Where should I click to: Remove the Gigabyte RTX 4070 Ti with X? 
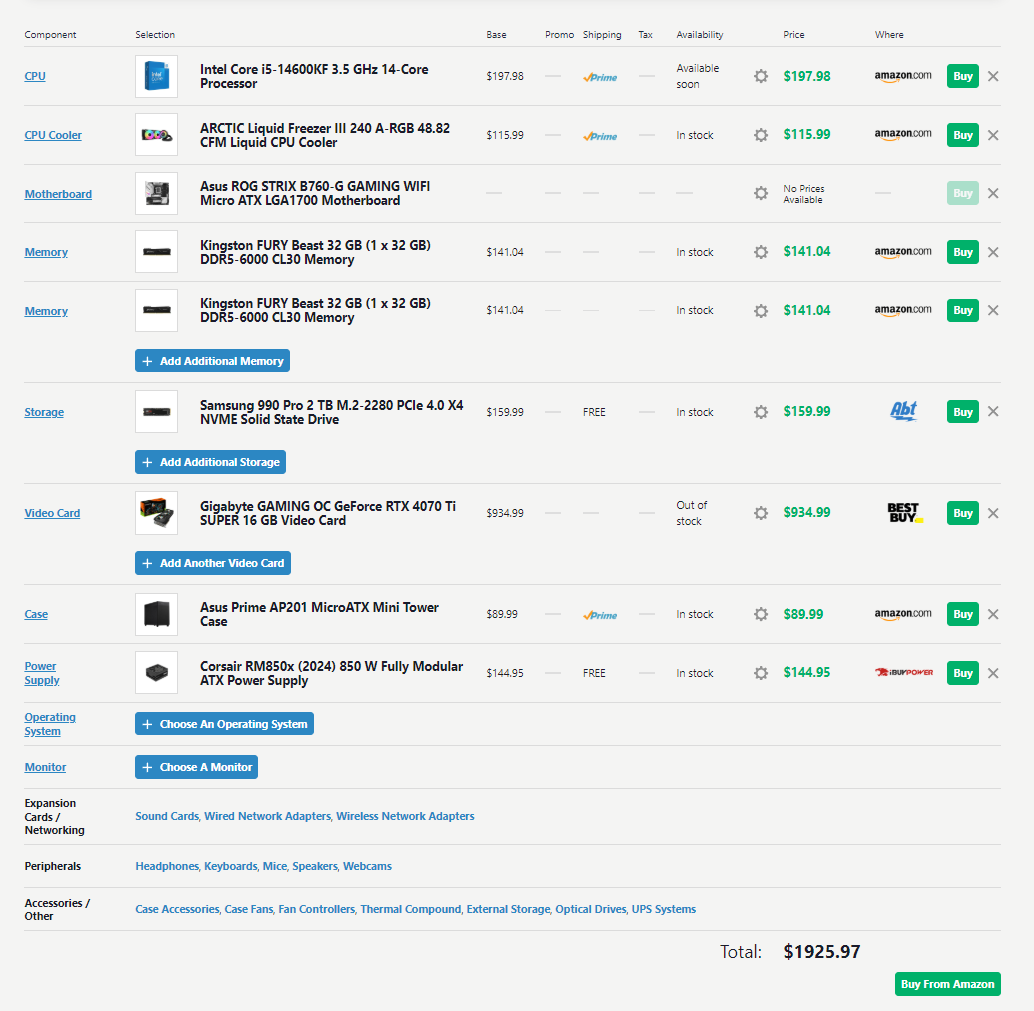pyautogui.click(x=993, y=513)
